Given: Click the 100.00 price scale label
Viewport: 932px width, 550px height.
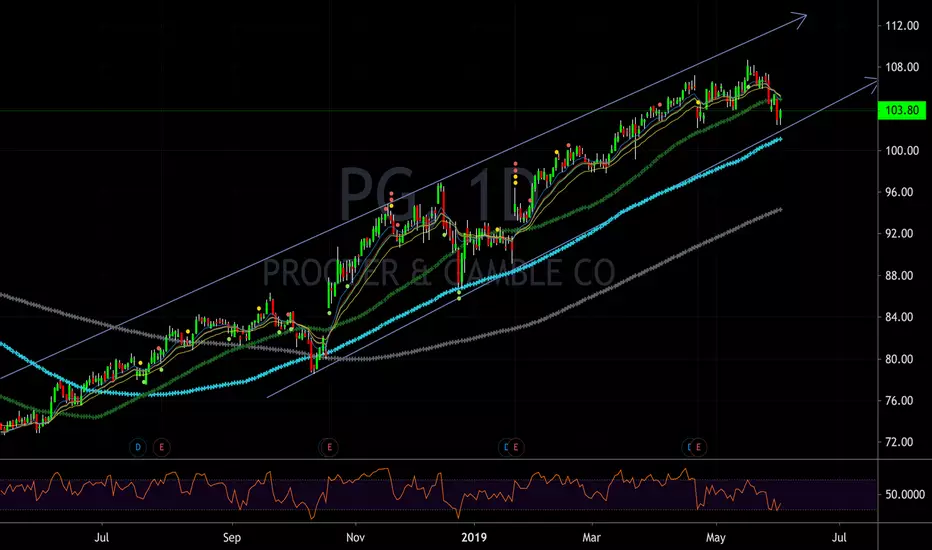Looking at the screenshot, I should coord(902,150).
